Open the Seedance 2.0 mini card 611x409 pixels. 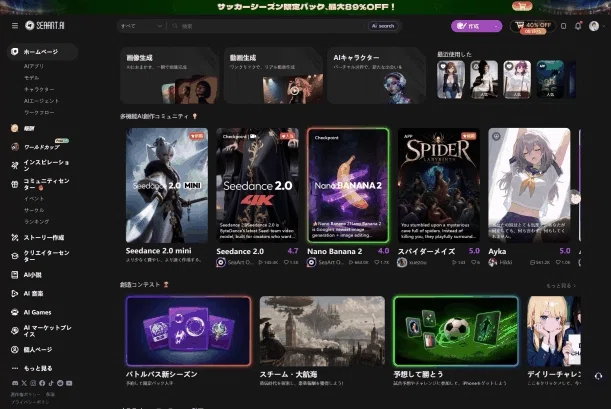point(167,185)
